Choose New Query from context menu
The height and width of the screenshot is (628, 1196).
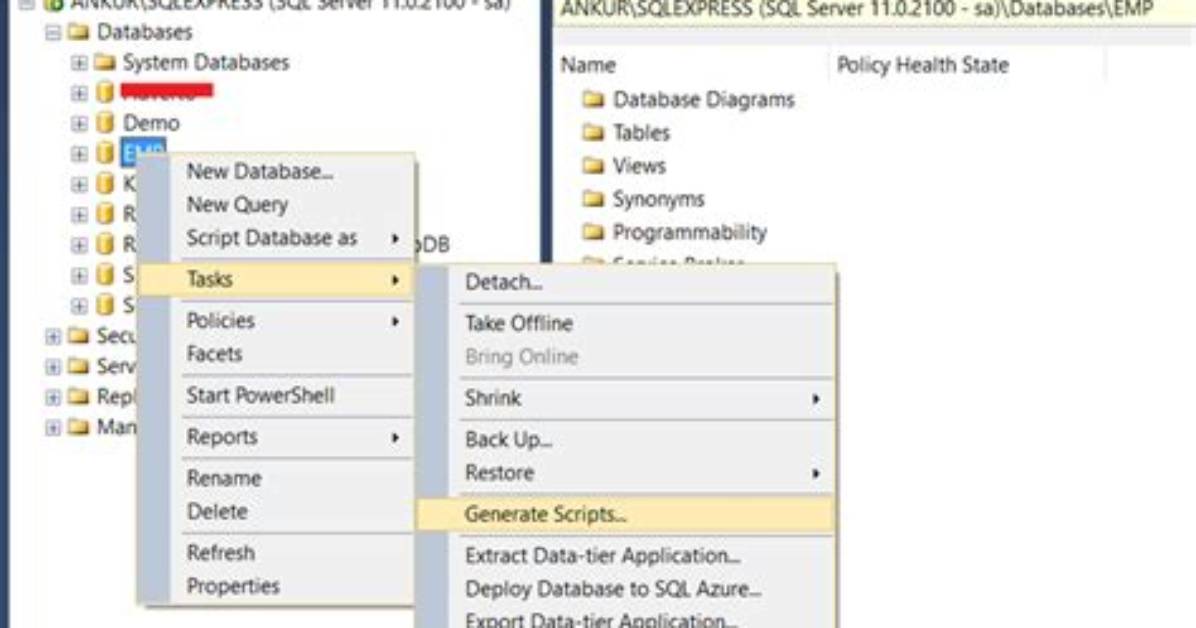[277, 205]
